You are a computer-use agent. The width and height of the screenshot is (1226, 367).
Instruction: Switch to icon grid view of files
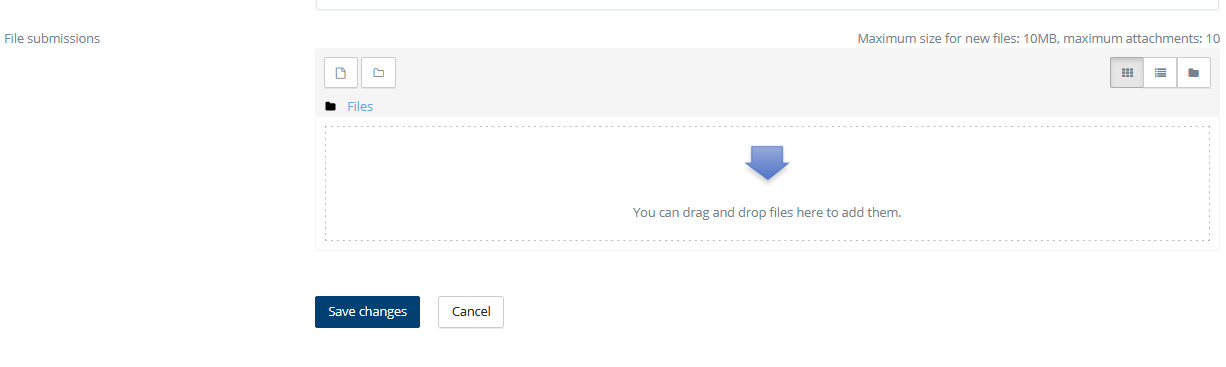coord(1127,72)
